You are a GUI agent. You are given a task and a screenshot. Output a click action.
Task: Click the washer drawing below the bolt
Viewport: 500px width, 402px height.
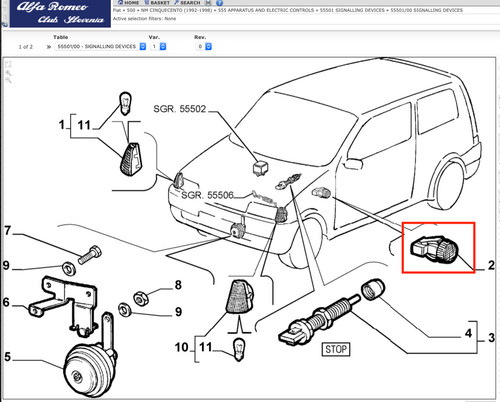coord(69,269)
